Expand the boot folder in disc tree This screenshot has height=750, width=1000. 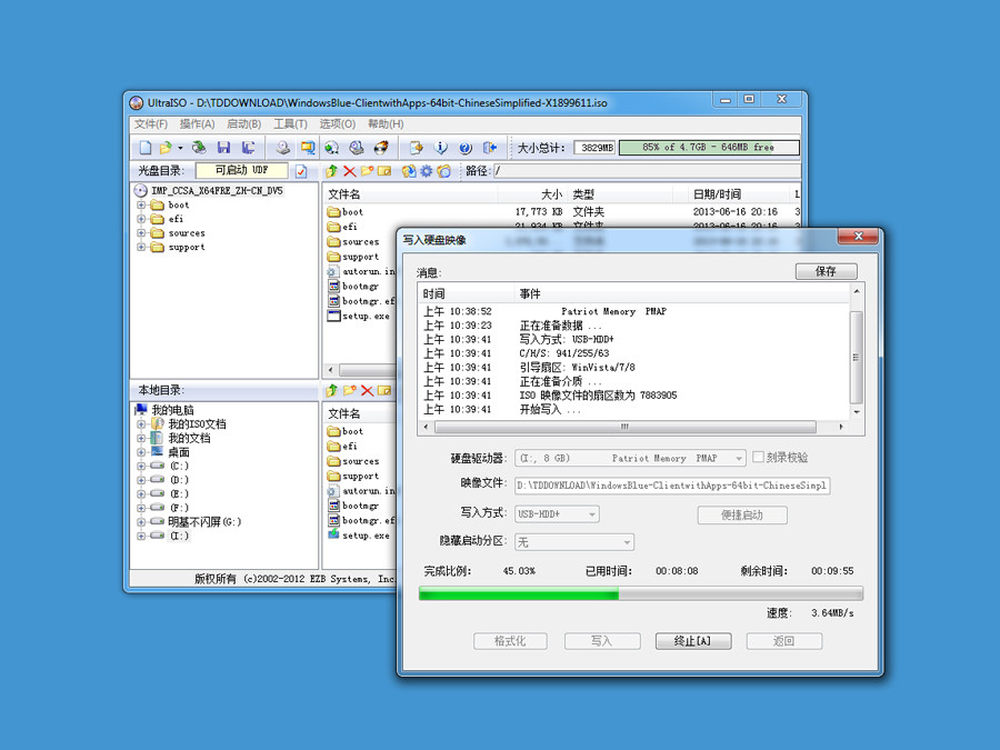coord(141,205)
